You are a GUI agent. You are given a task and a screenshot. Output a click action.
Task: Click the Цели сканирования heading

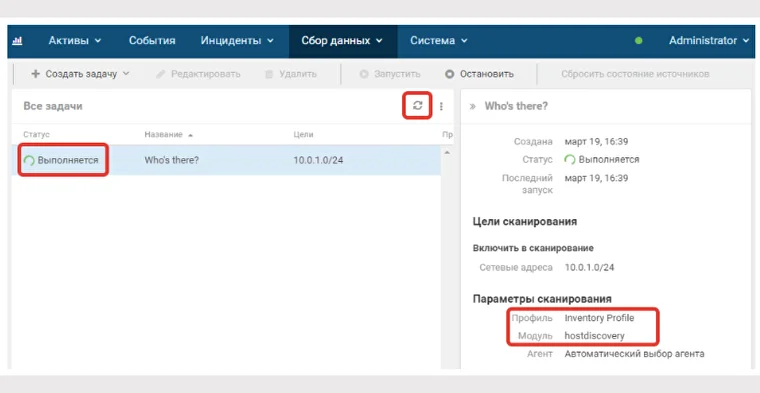[x=525, y=222]
